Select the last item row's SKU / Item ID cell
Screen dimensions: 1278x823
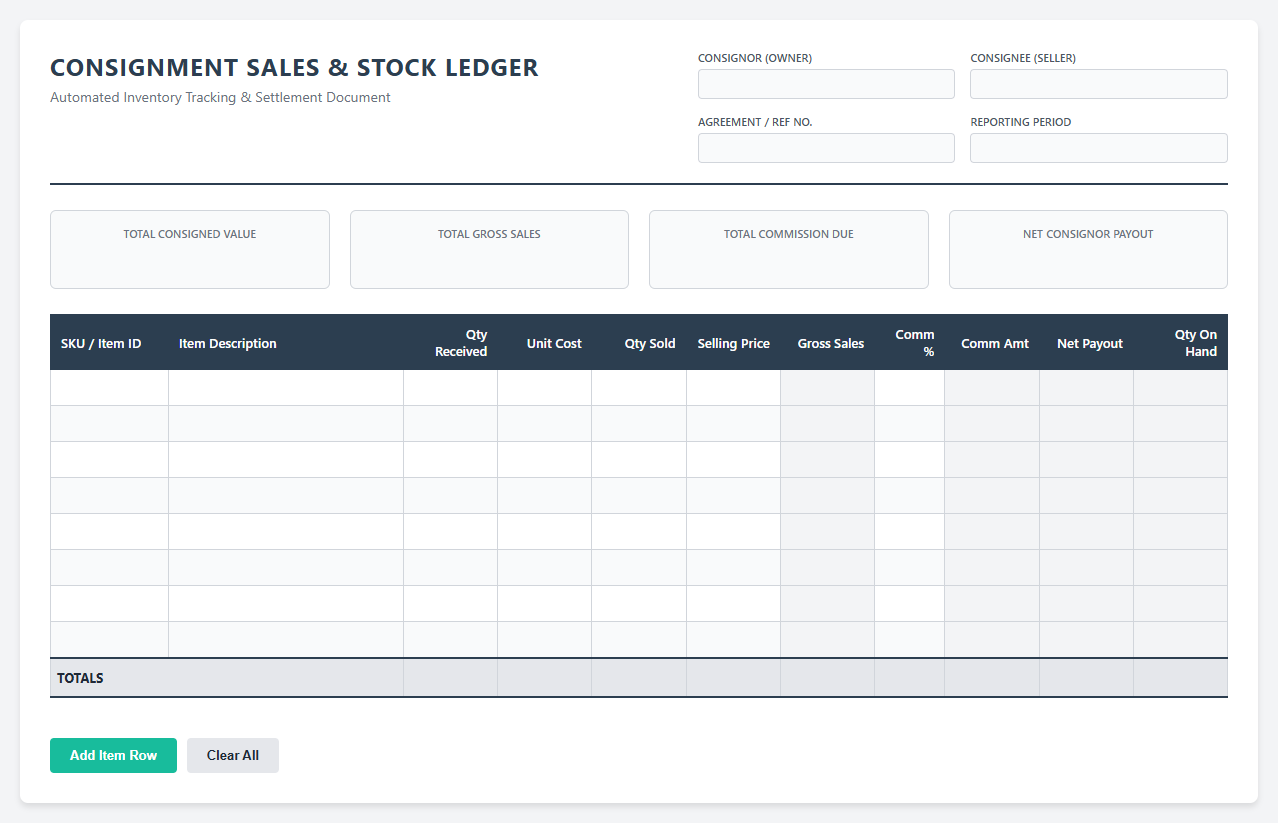point(109,640)
